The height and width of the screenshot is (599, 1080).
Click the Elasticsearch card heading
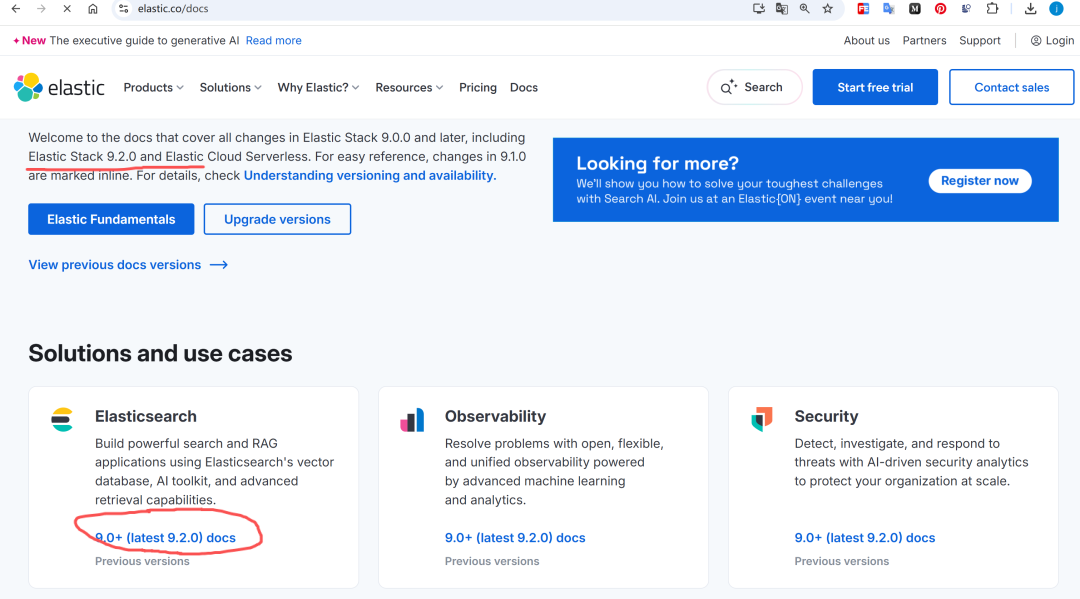(146, 417)
